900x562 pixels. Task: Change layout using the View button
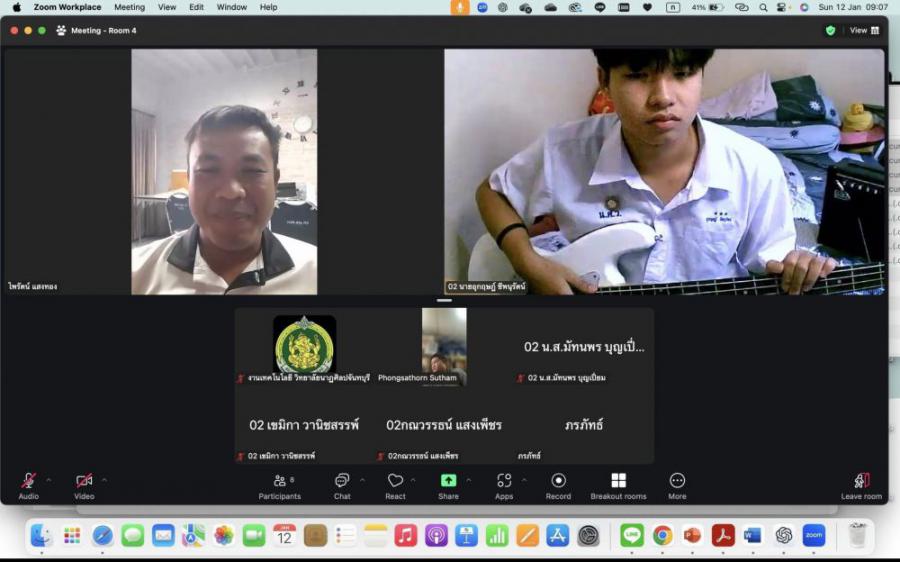864,30
